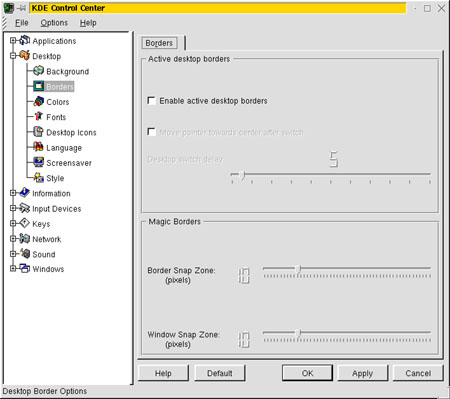Viewport: 450px width, 399px height.
Task: Select the Background text label
Action: [68, 71]
